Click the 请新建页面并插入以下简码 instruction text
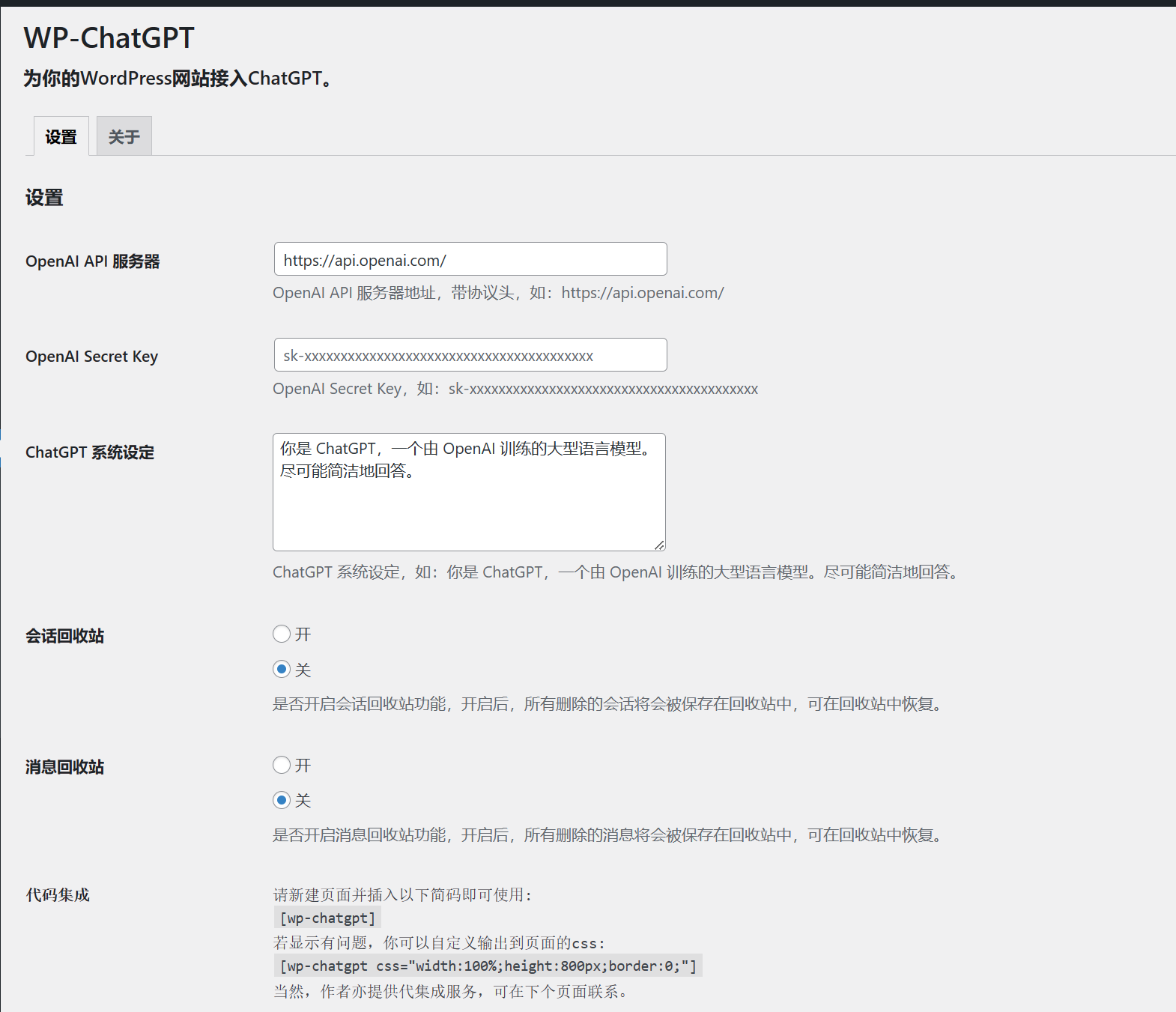Viewport: 1176px width, 1012px height. click(x=403, y=895)
